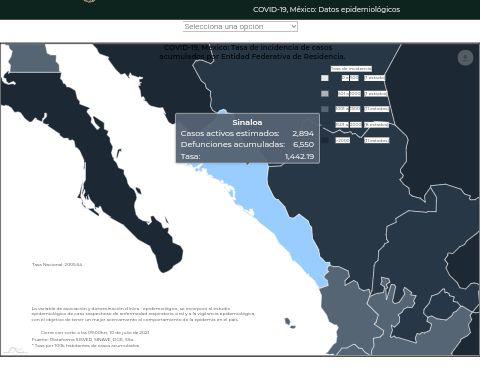The width and height of the screenshot is (480, 378).
Task: Open the round chart menu icon on the map
Action: click(465, 58)
